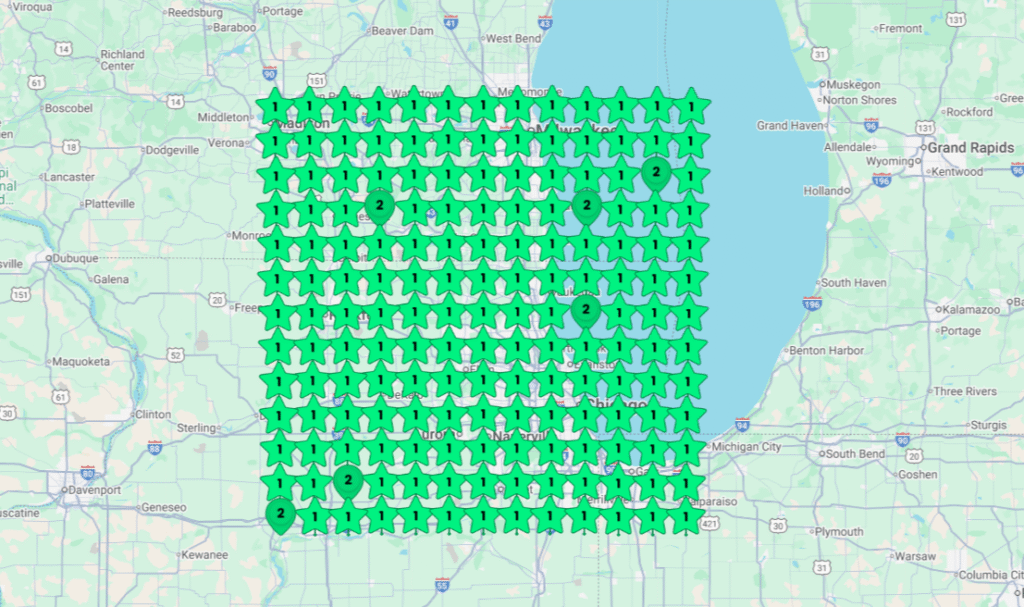Click the bottom-right corner star near Valparaiso

pos(688,517)
